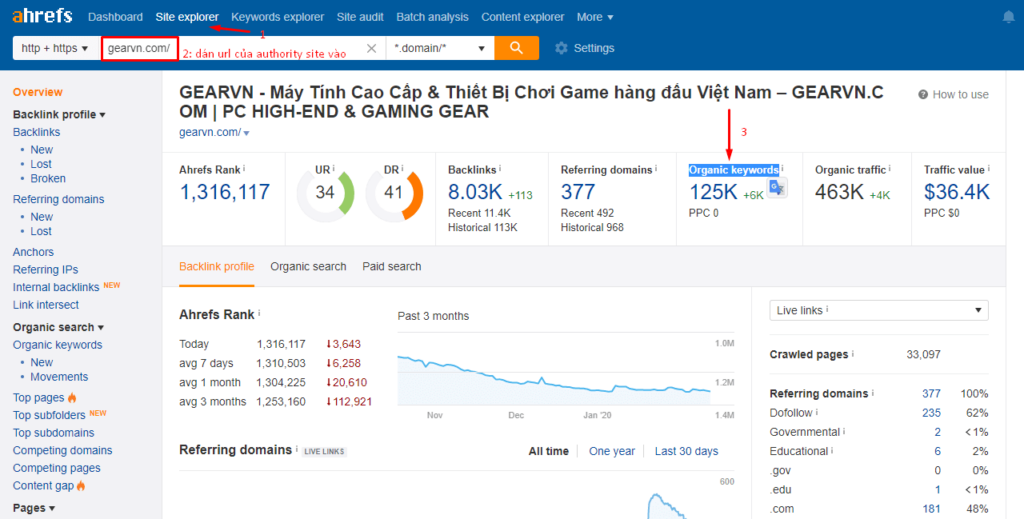Open the *.domain/* mode dropdown

[x=440, y=48]
